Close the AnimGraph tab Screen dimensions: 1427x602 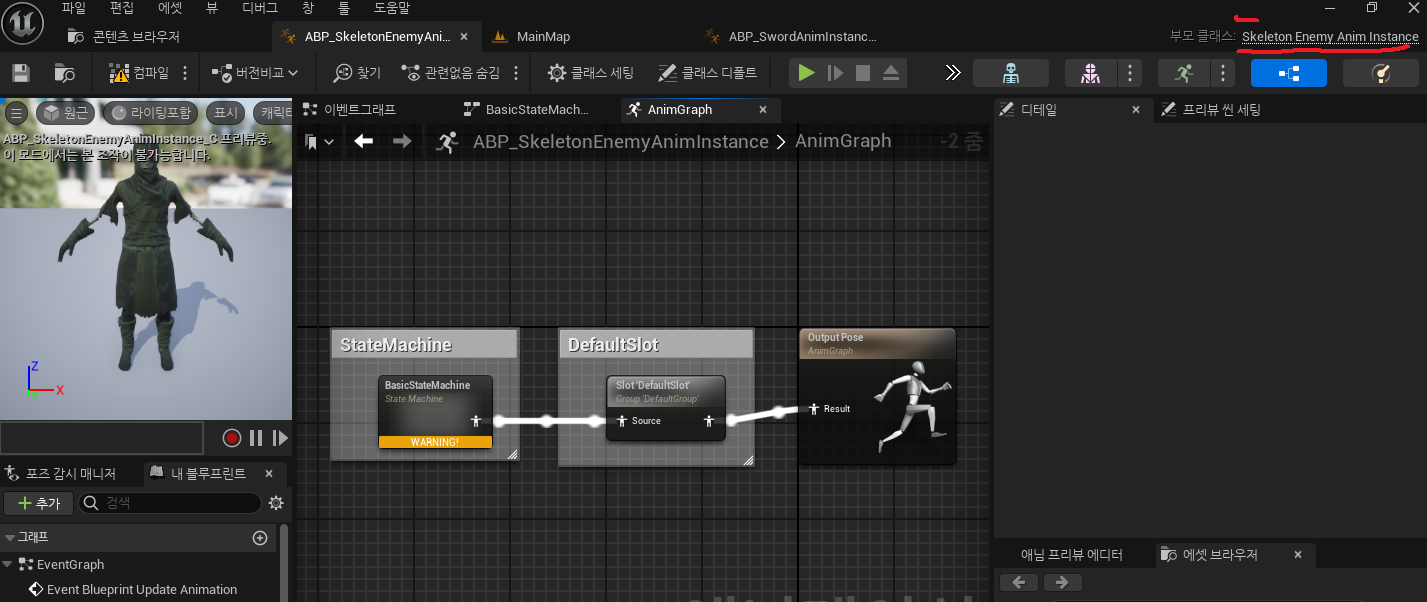click(763, 109)
